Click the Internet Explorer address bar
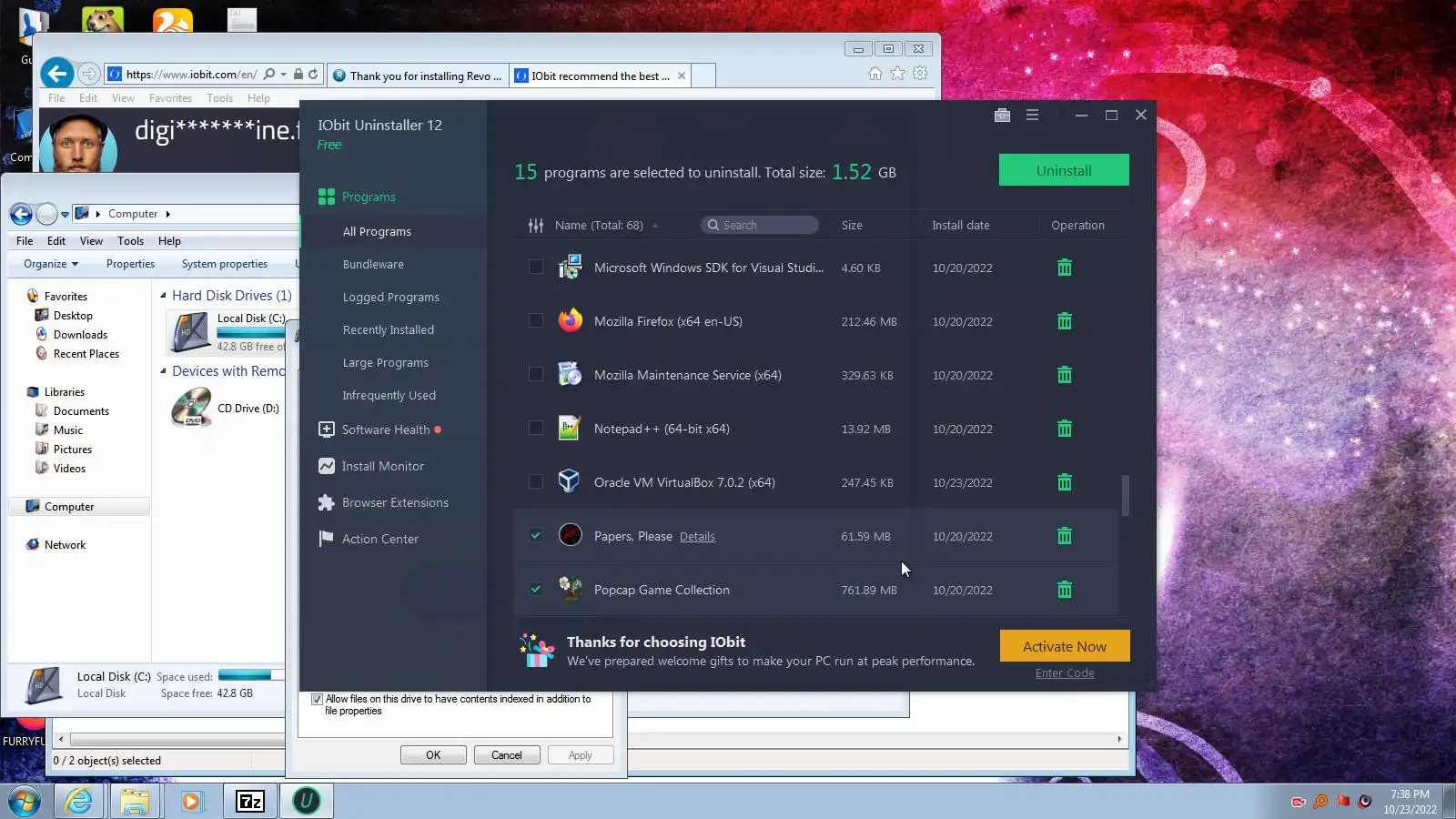1456x819 pixels. pyautogui.click(x=191, y=75)
